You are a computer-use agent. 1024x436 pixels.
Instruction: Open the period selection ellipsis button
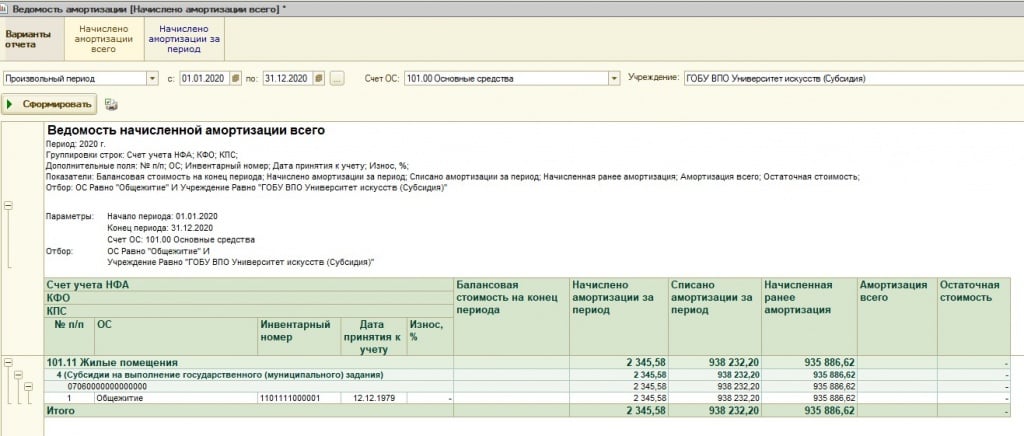click(x=337, y=78)
